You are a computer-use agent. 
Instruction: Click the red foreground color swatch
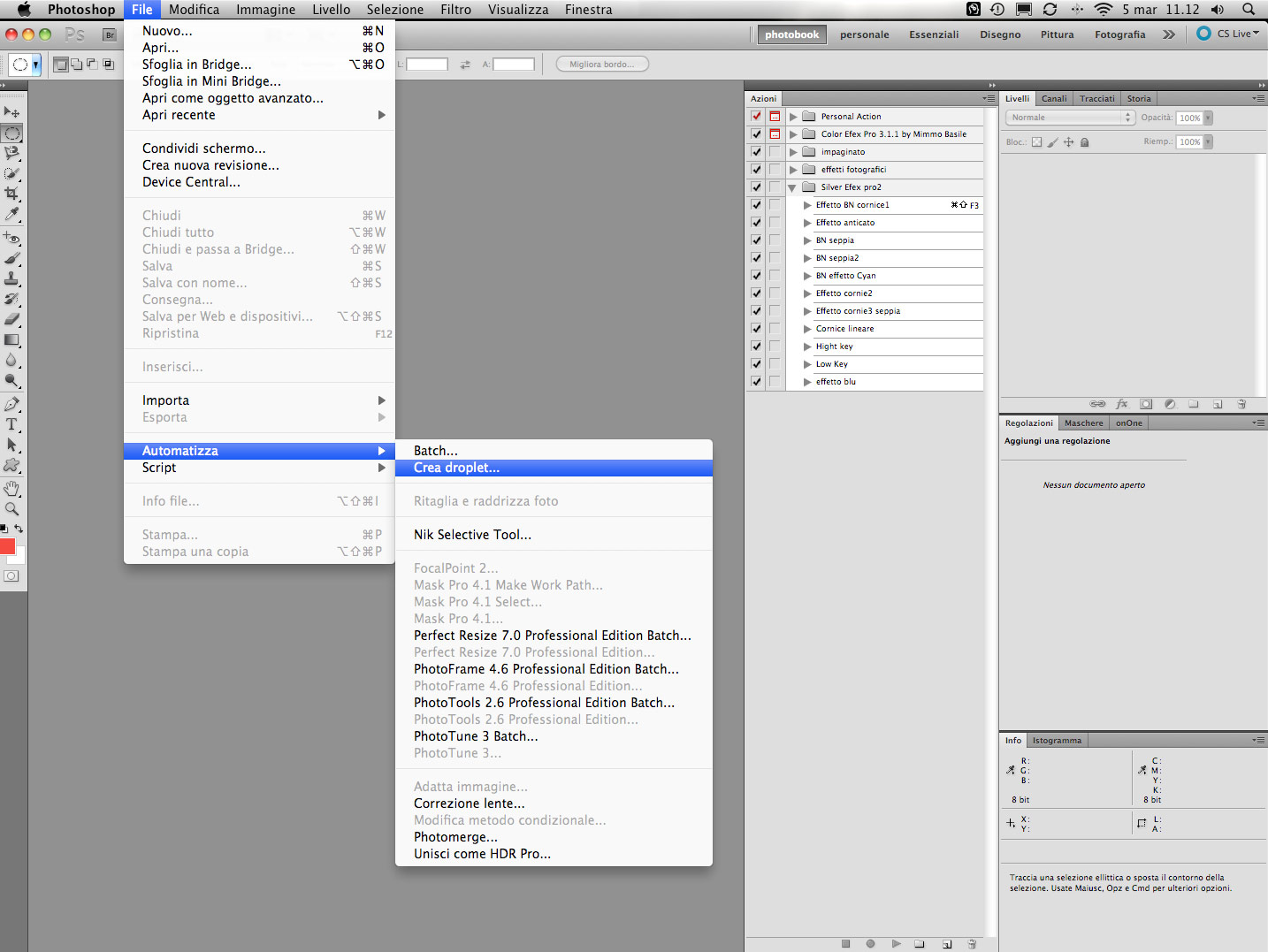[x=7, y=545]
